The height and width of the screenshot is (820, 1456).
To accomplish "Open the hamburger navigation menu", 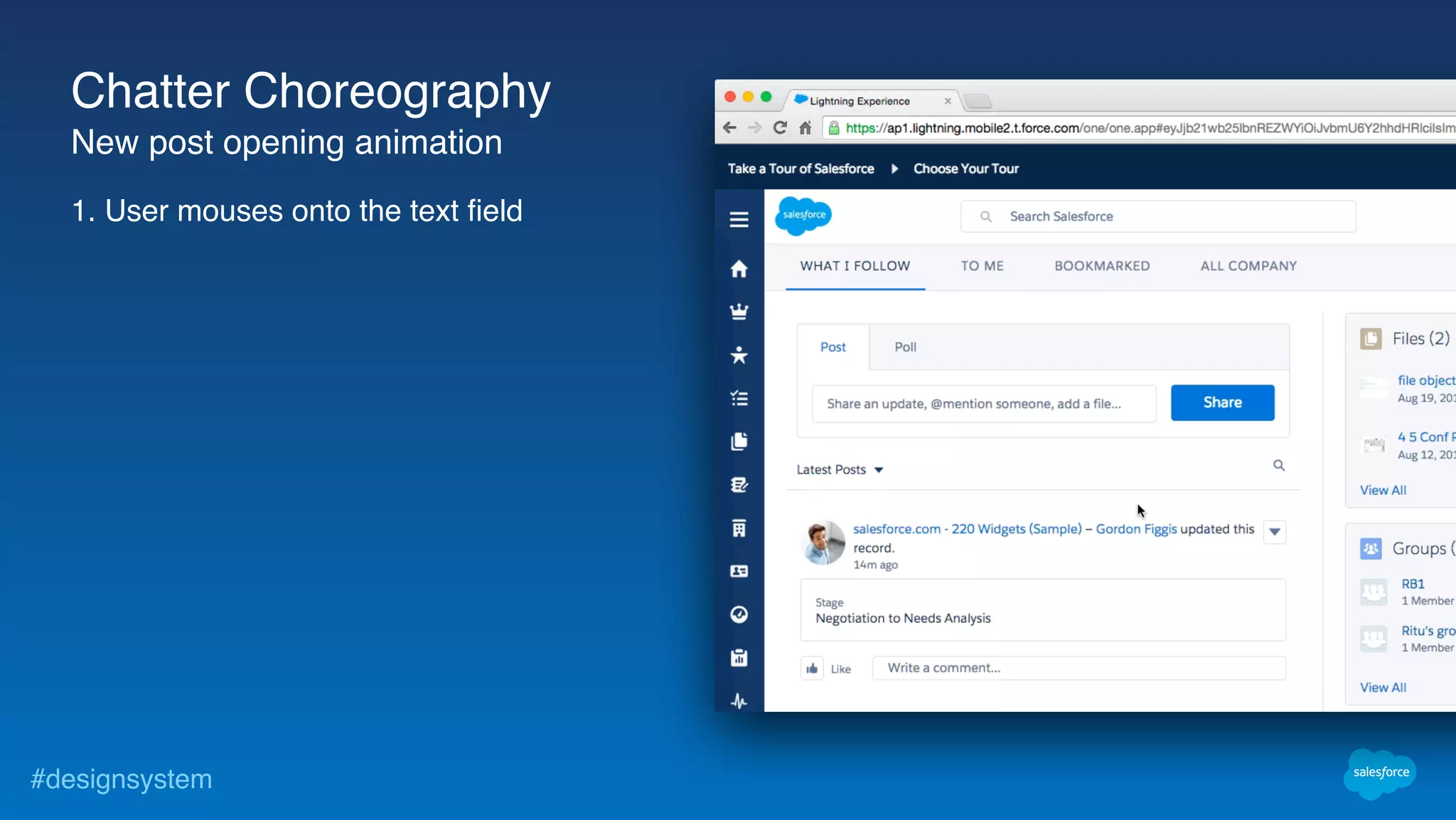I will 739,220.
